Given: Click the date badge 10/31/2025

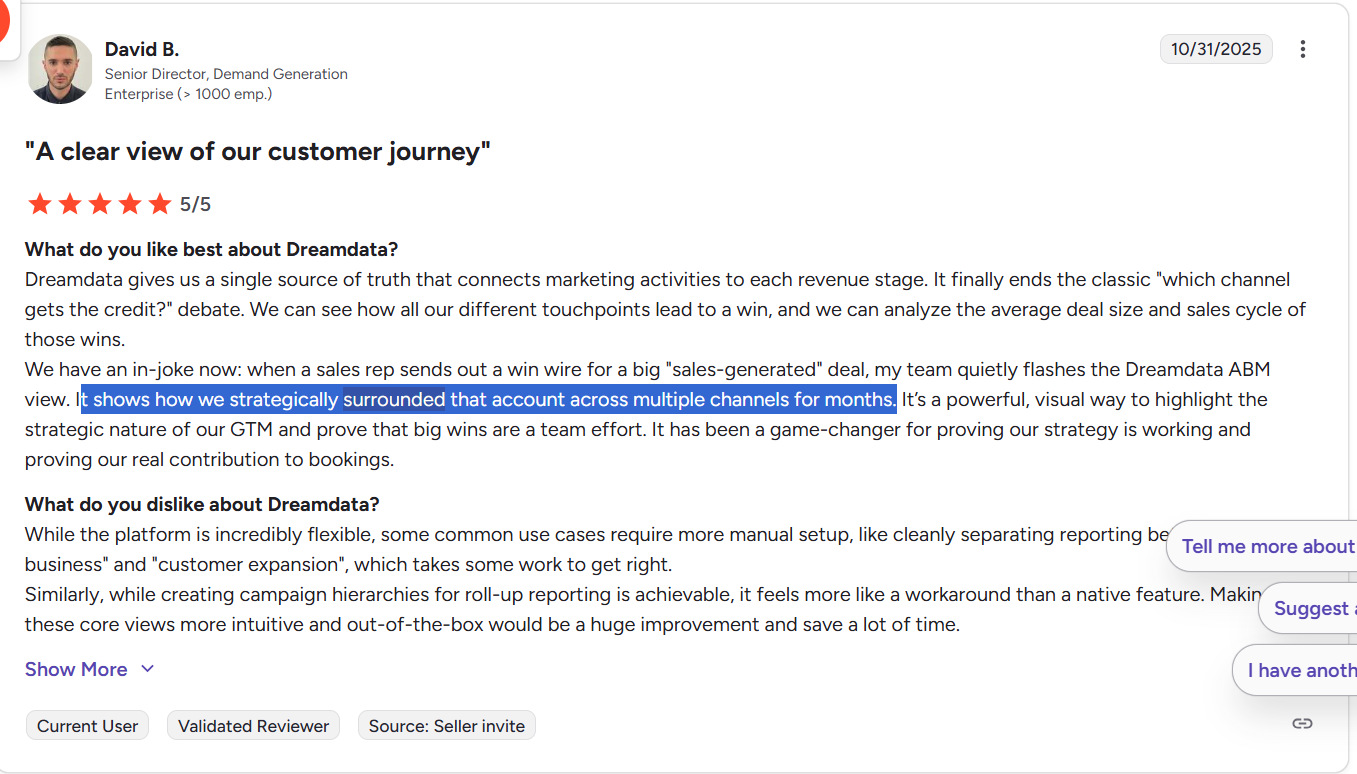Looking at the screenshot, I should (1216, 48).
